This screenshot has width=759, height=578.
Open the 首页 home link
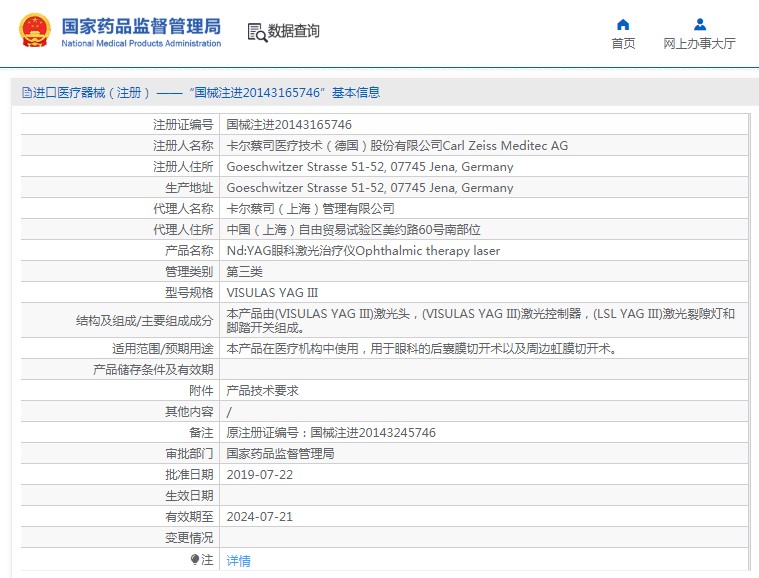(623, 44)
